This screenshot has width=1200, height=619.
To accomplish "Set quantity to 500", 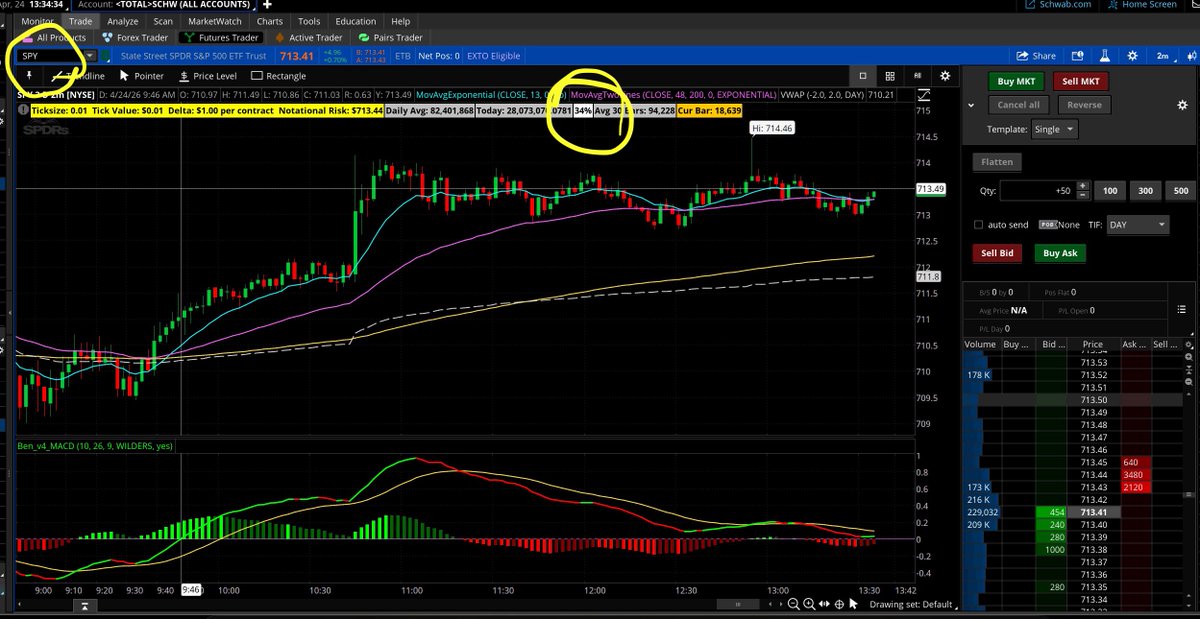I will click(1181, 190).
